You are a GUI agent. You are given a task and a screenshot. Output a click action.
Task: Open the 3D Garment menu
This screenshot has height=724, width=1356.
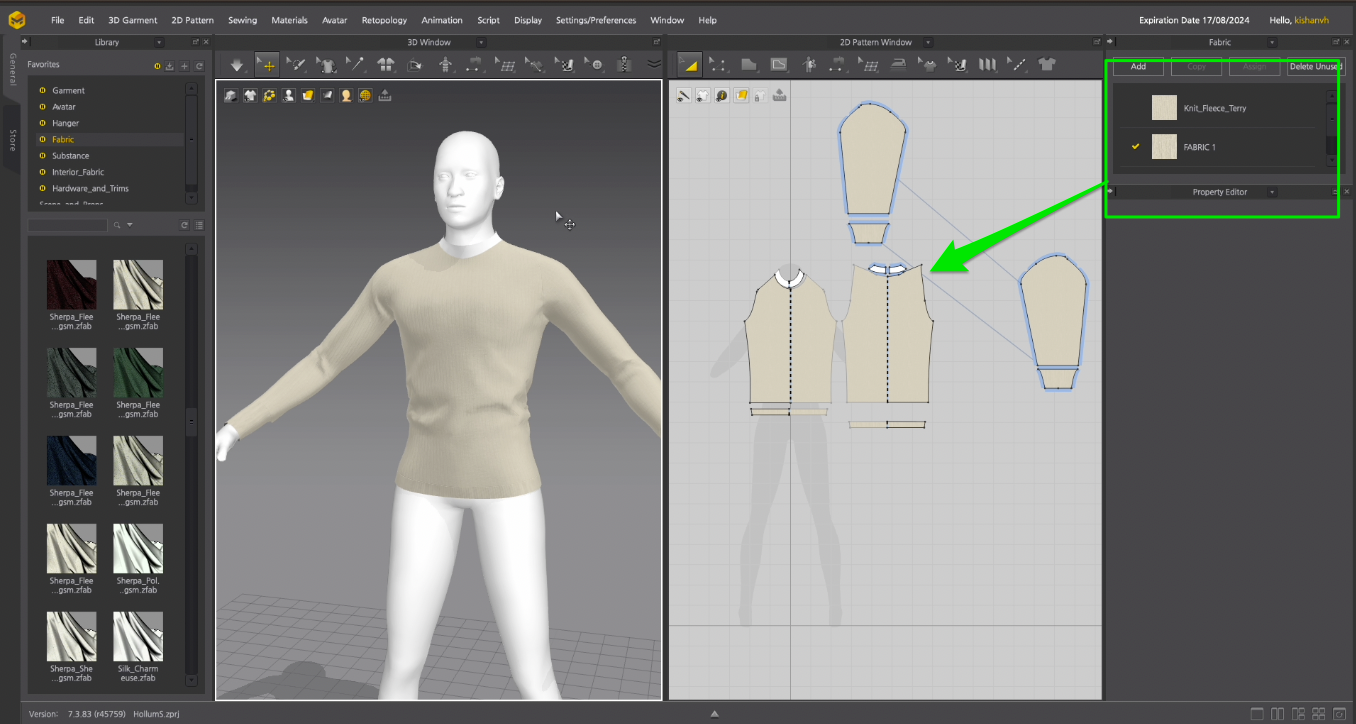133,20
